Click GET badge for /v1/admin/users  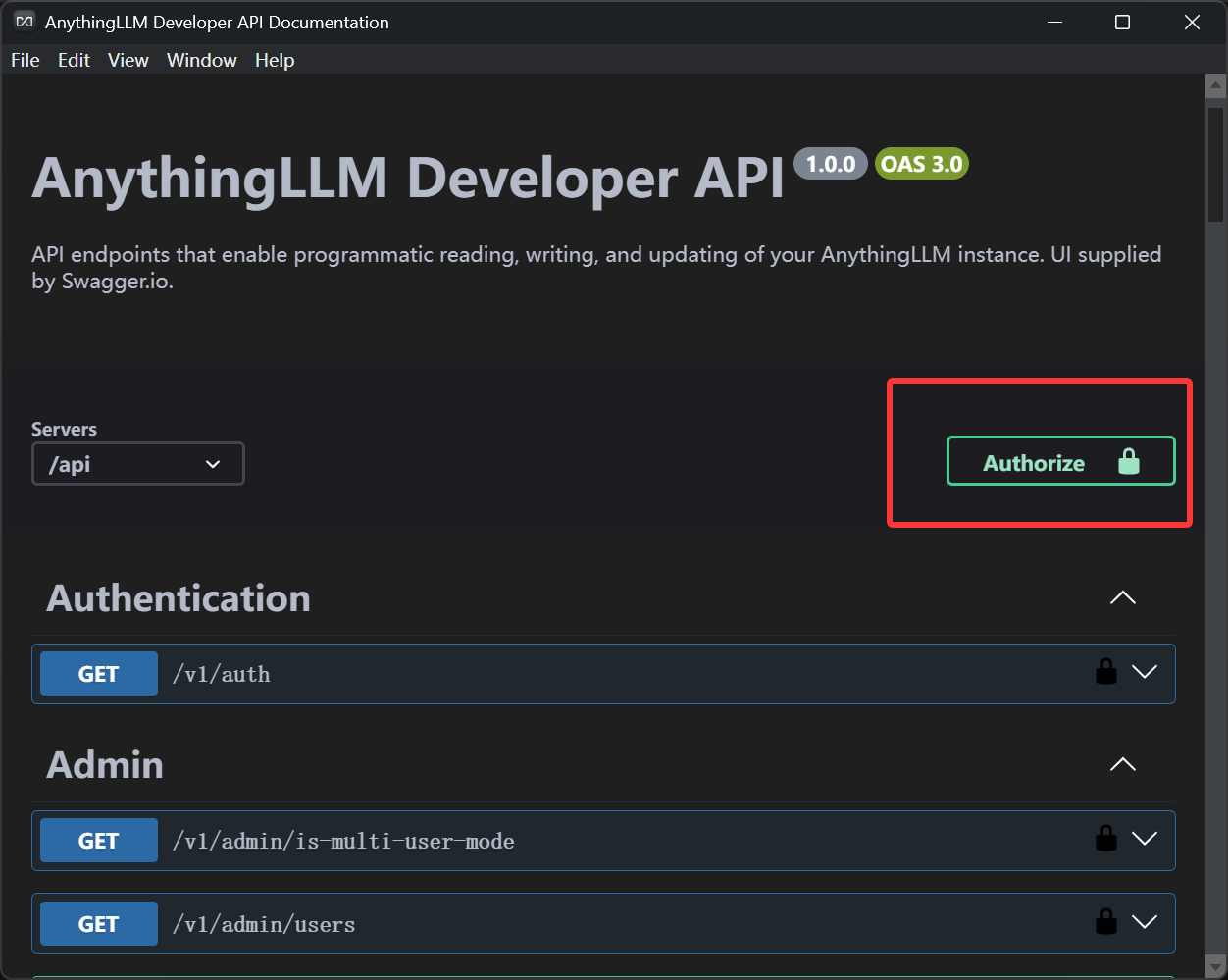click(99, 924)
